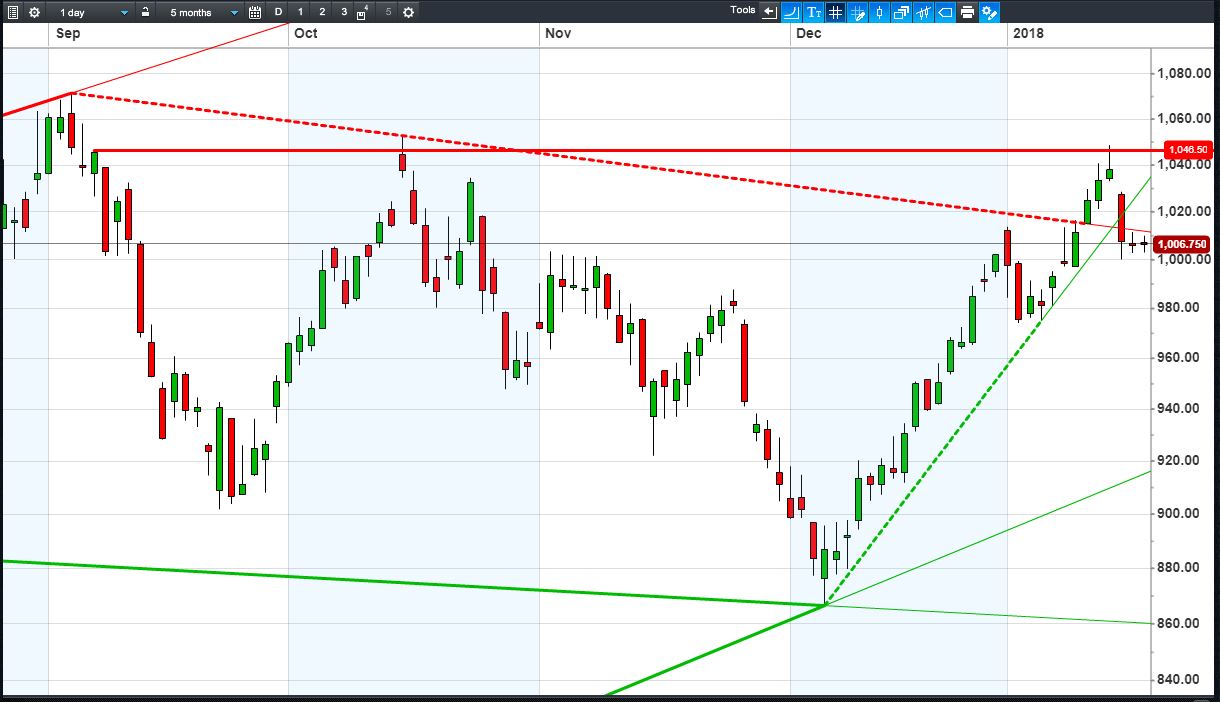Toggle the grid lines icon

coord(836,12)
